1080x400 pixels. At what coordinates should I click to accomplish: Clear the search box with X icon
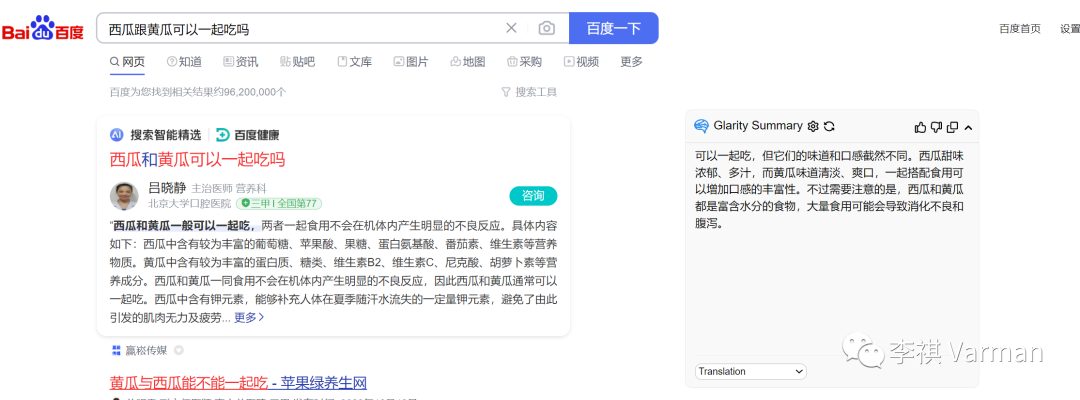point(511,28)
